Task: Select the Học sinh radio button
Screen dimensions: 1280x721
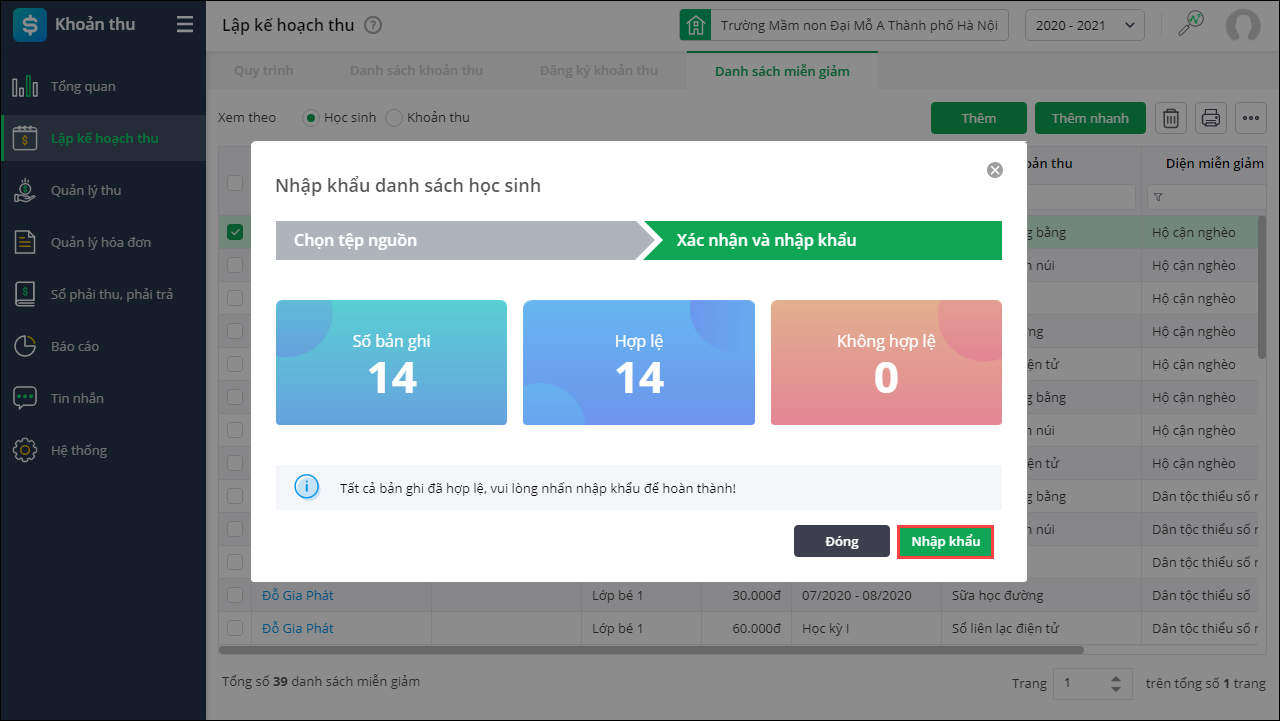Action: click(311, 118)
